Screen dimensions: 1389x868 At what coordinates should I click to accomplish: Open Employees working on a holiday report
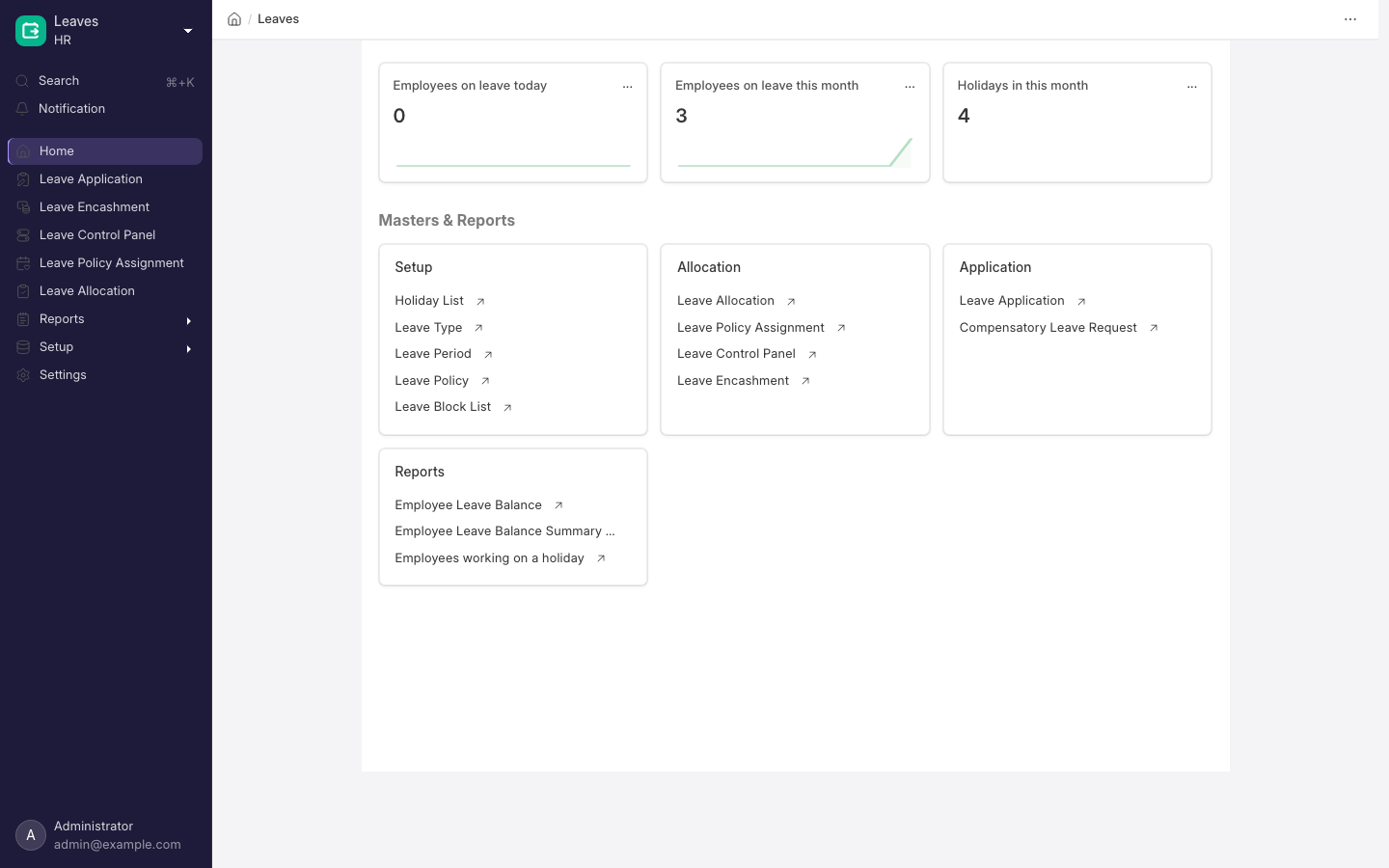[489, 558]
